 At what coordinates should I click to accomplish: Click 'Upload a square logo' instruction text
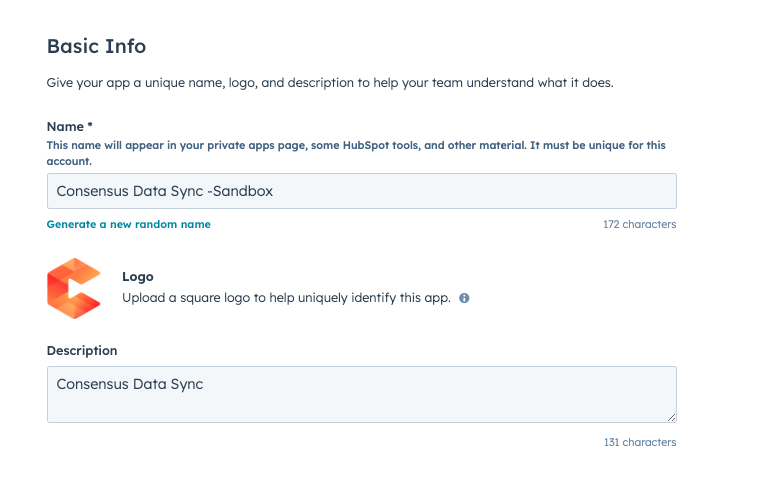(286, 298)
